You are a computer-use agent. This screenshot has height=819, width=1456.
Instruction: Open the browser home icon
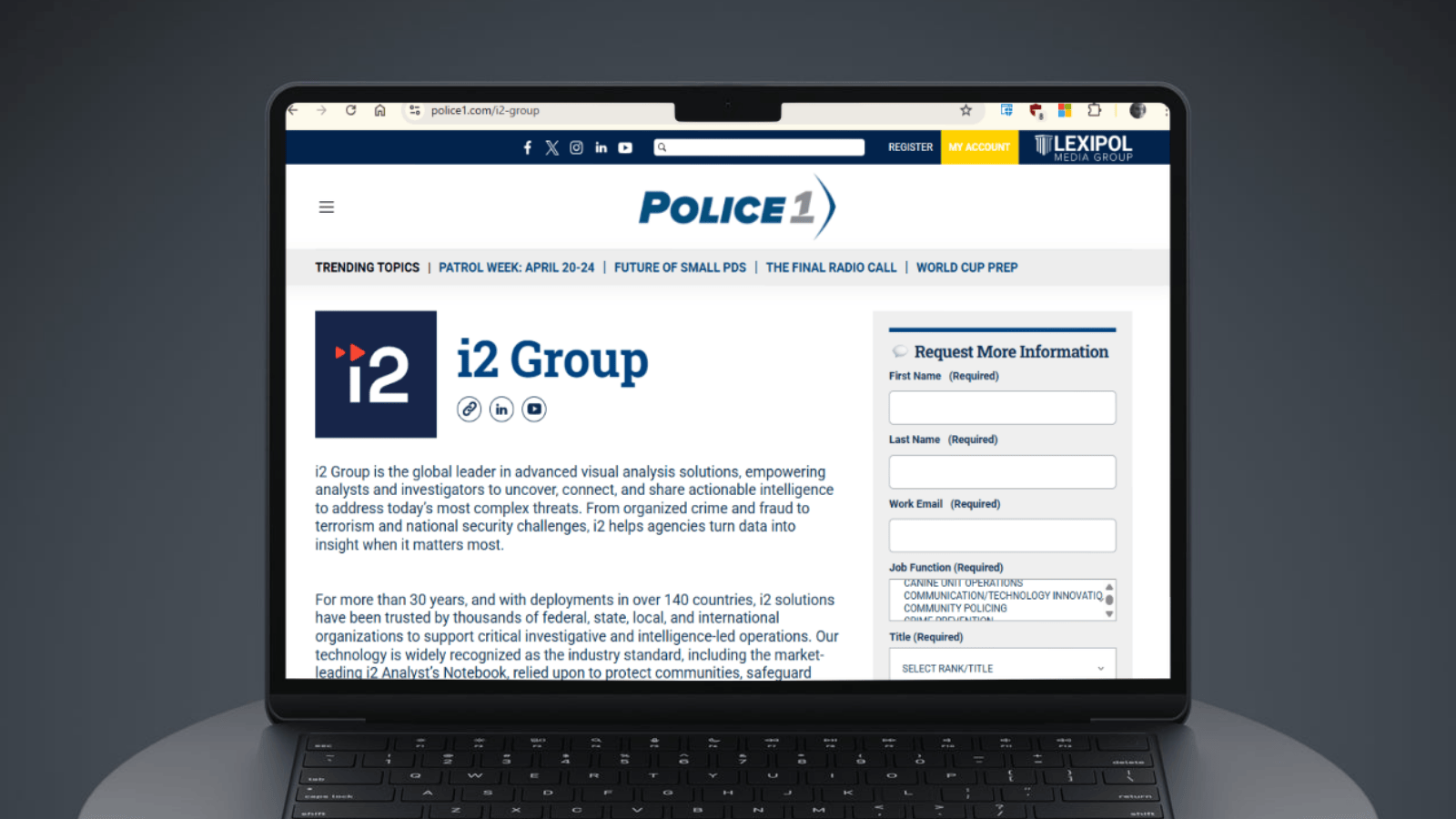380,110
